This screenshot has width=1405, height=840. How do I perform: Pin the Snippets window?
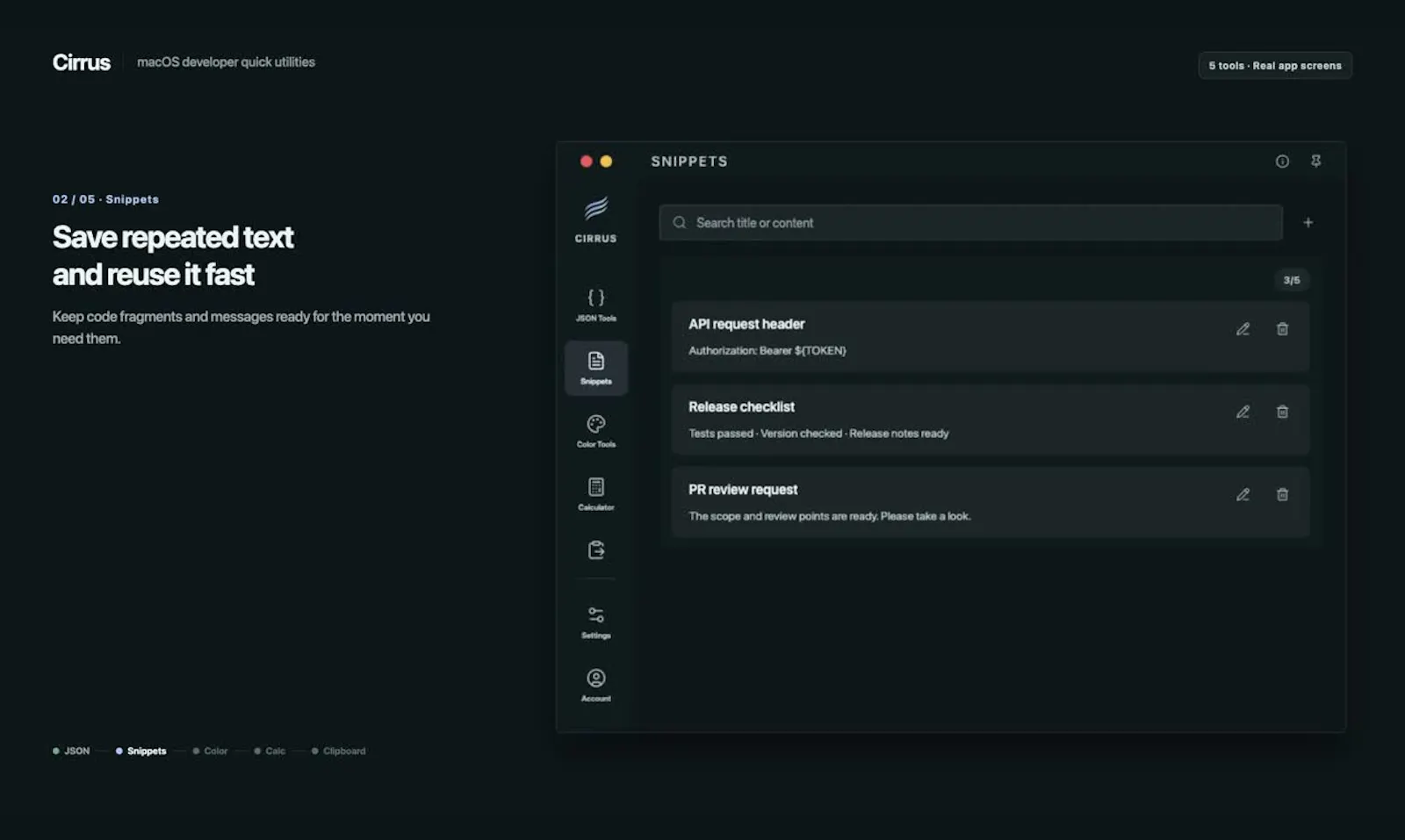point(1315,162)
